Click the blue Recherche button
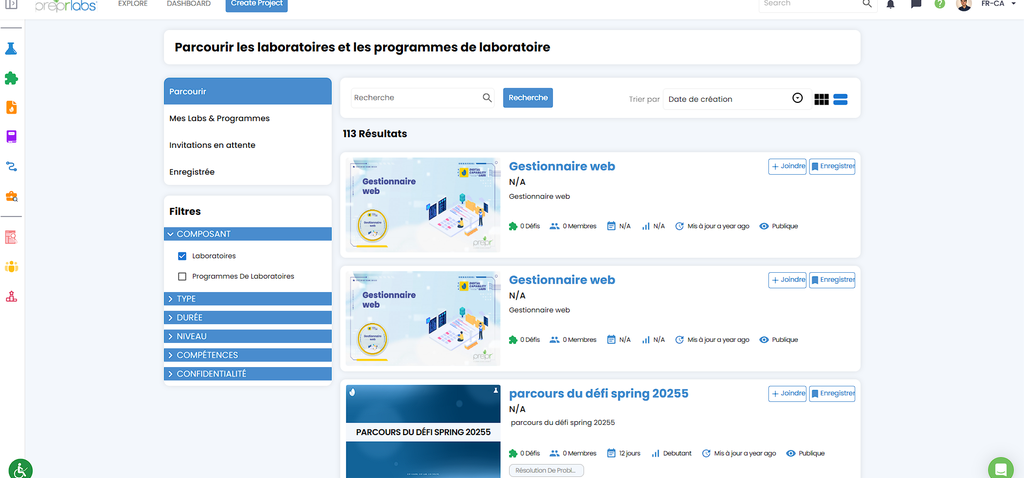Viewport: 1024px width, 478px height. pos(528,98)
